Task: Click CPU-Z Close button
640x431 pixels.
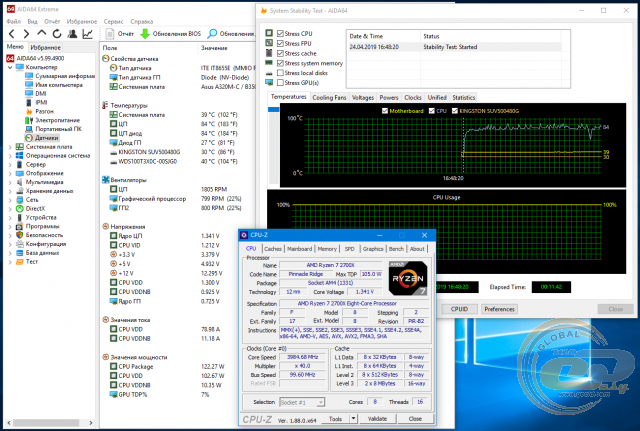Action: pyautogui.click(x=415, y=418)
